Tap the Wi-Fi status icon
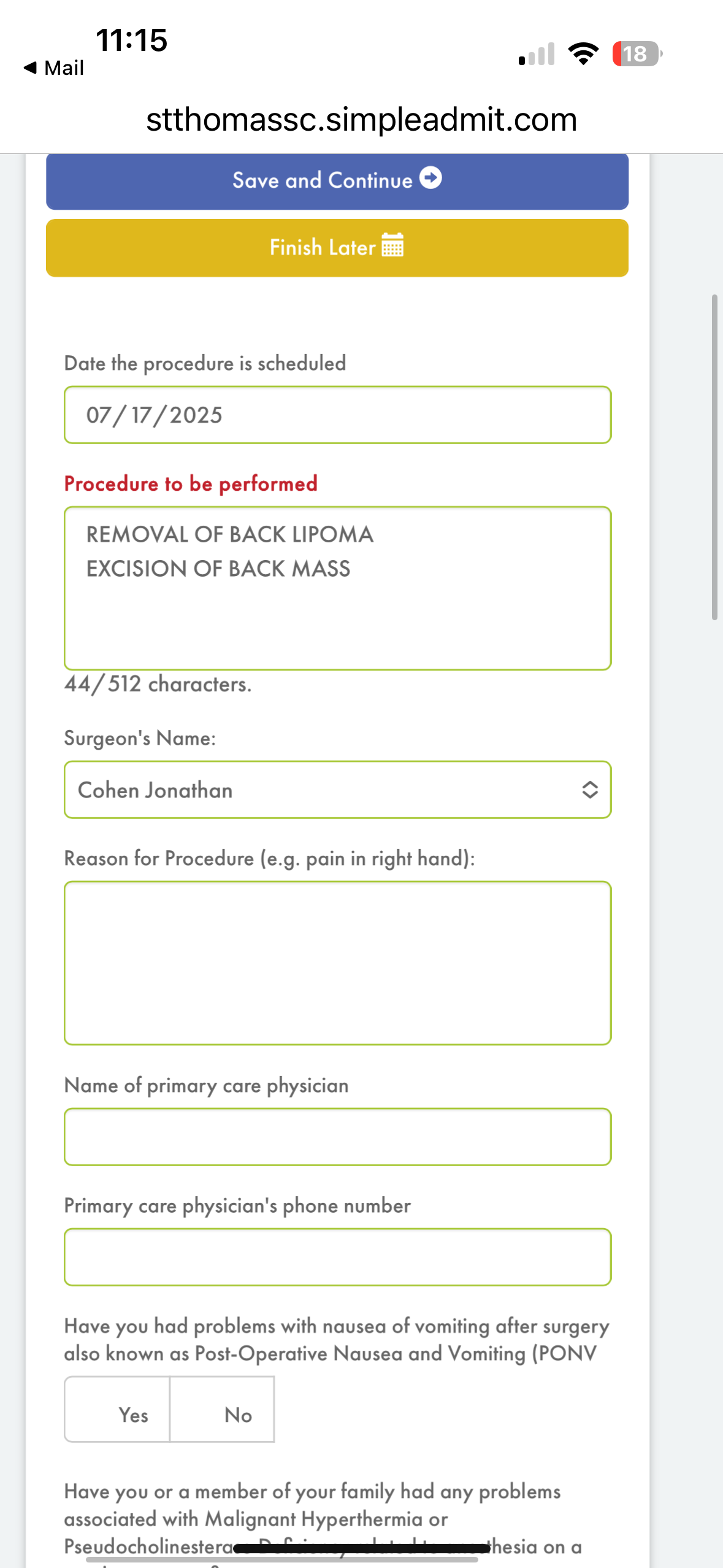Screen dimensions: 723x1568 coord(583,54)
